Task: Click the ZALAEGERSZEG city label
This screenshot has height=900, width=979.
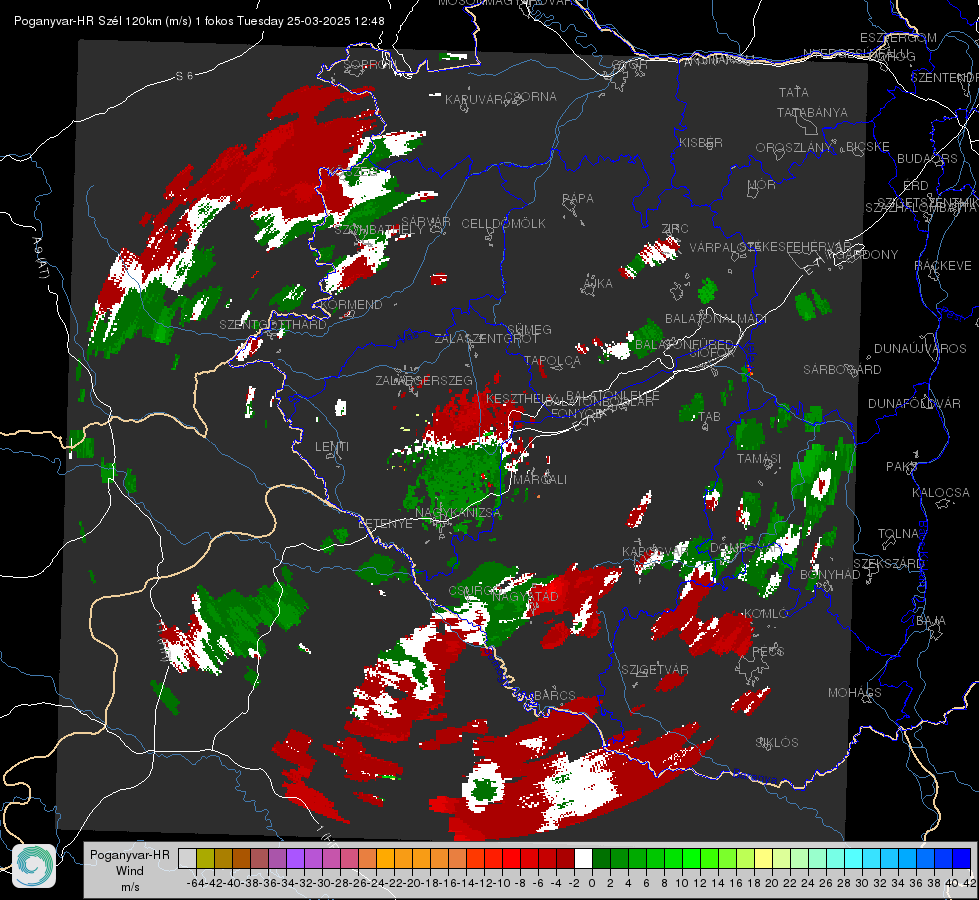Action: point(424,380)
